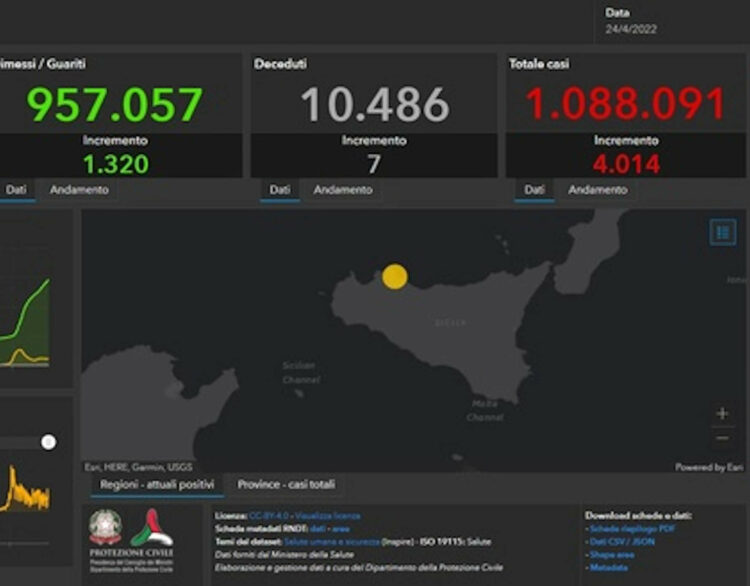The image size is (750, 586).
Task: Select Dati tab under Deceduti
Action: point(280,189)
